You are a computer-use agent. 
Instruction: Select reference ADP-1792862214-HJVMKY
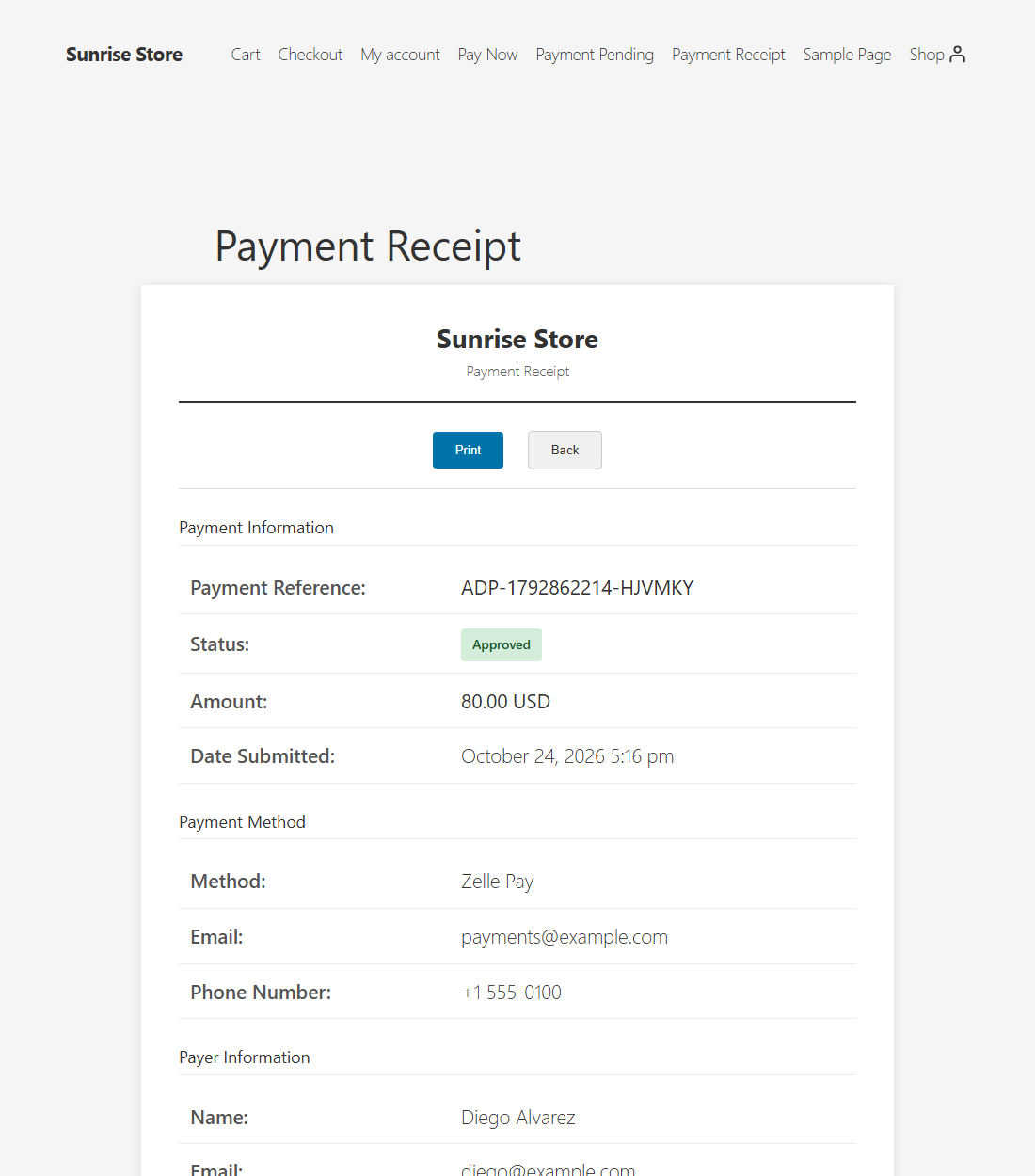[577, 588]
